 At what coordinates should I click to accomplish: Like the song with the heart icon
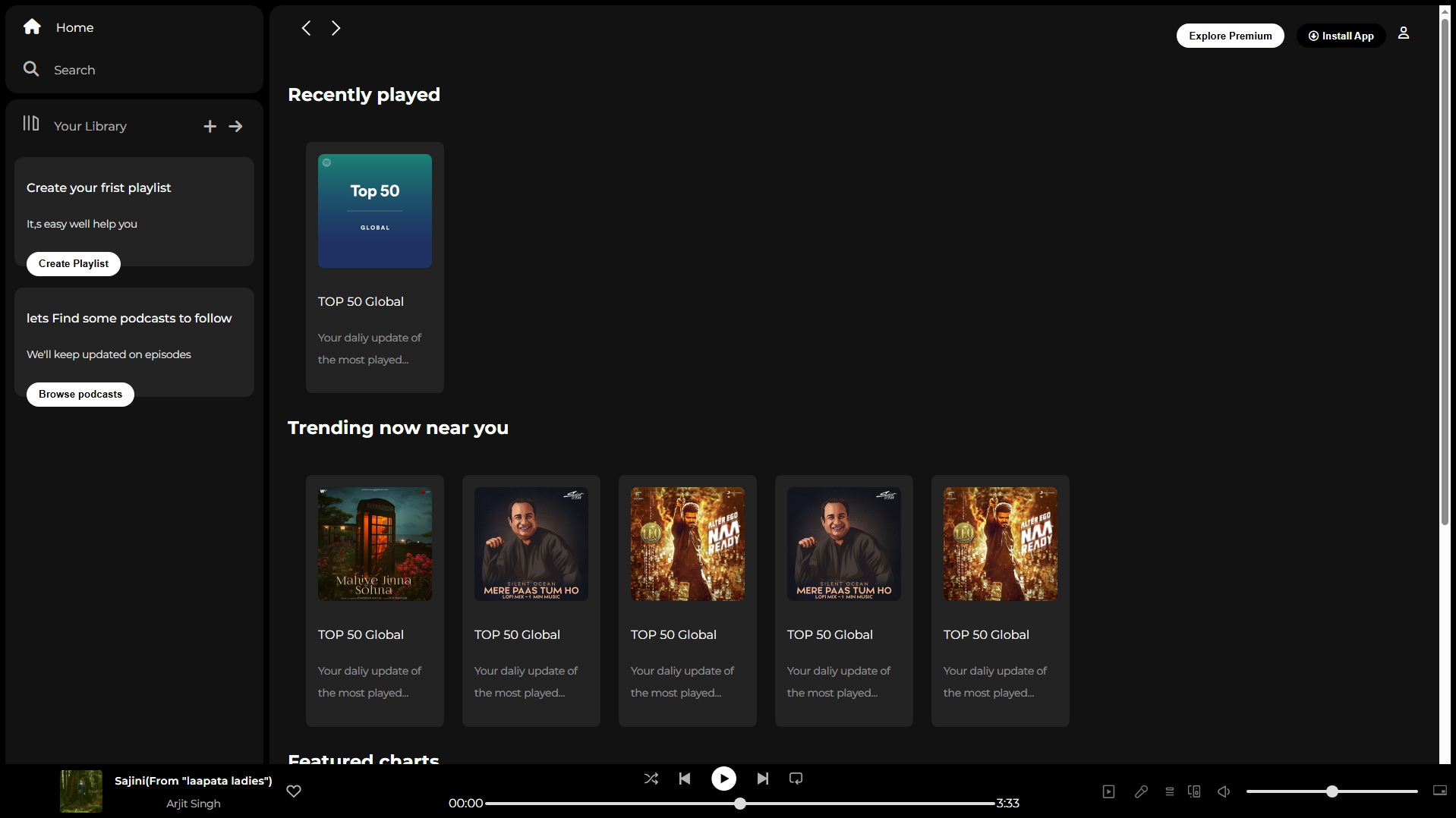coord(294,791)
